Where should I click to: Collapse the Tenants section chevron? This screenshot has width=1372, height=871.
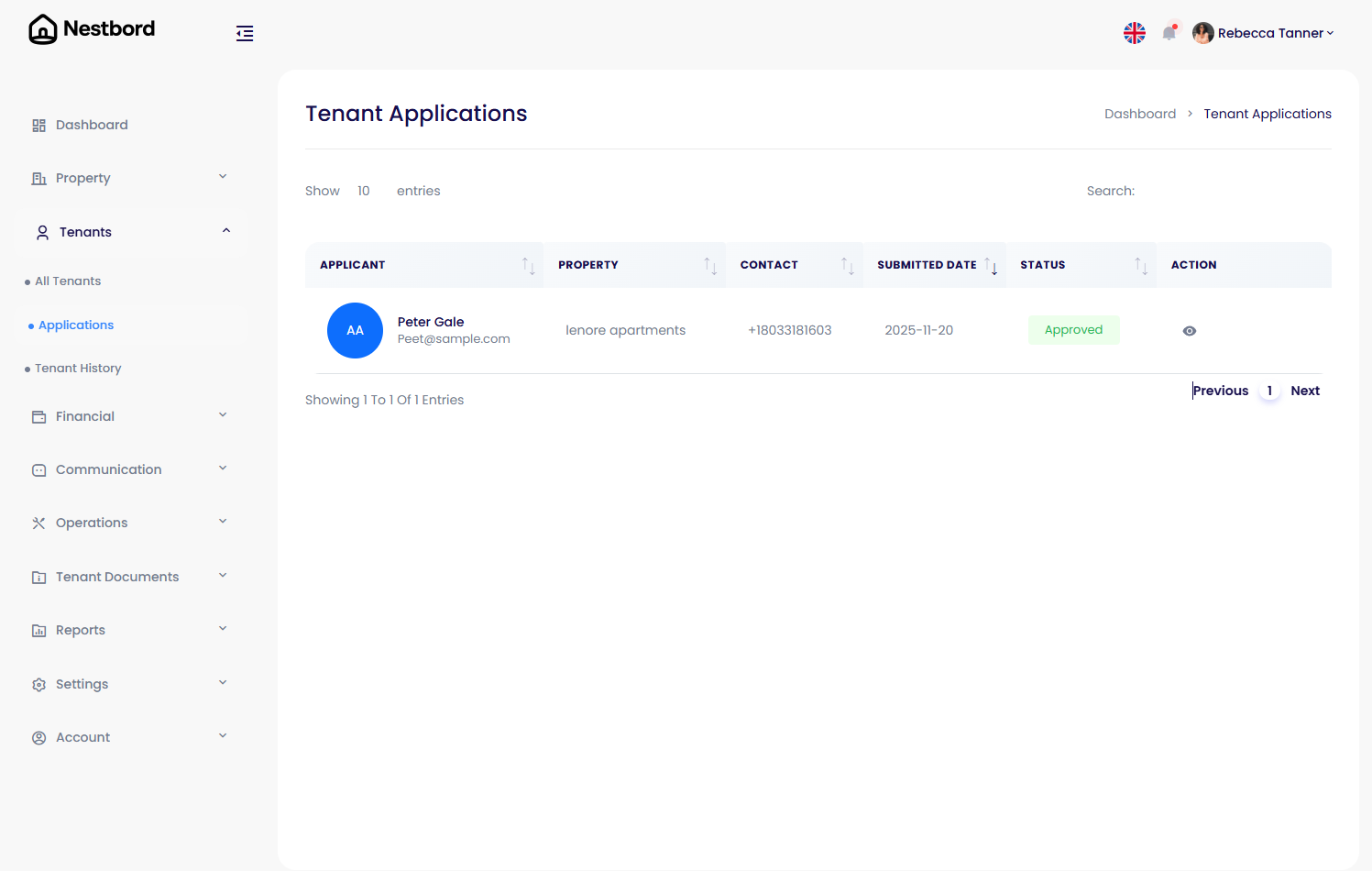click(225, 231)
